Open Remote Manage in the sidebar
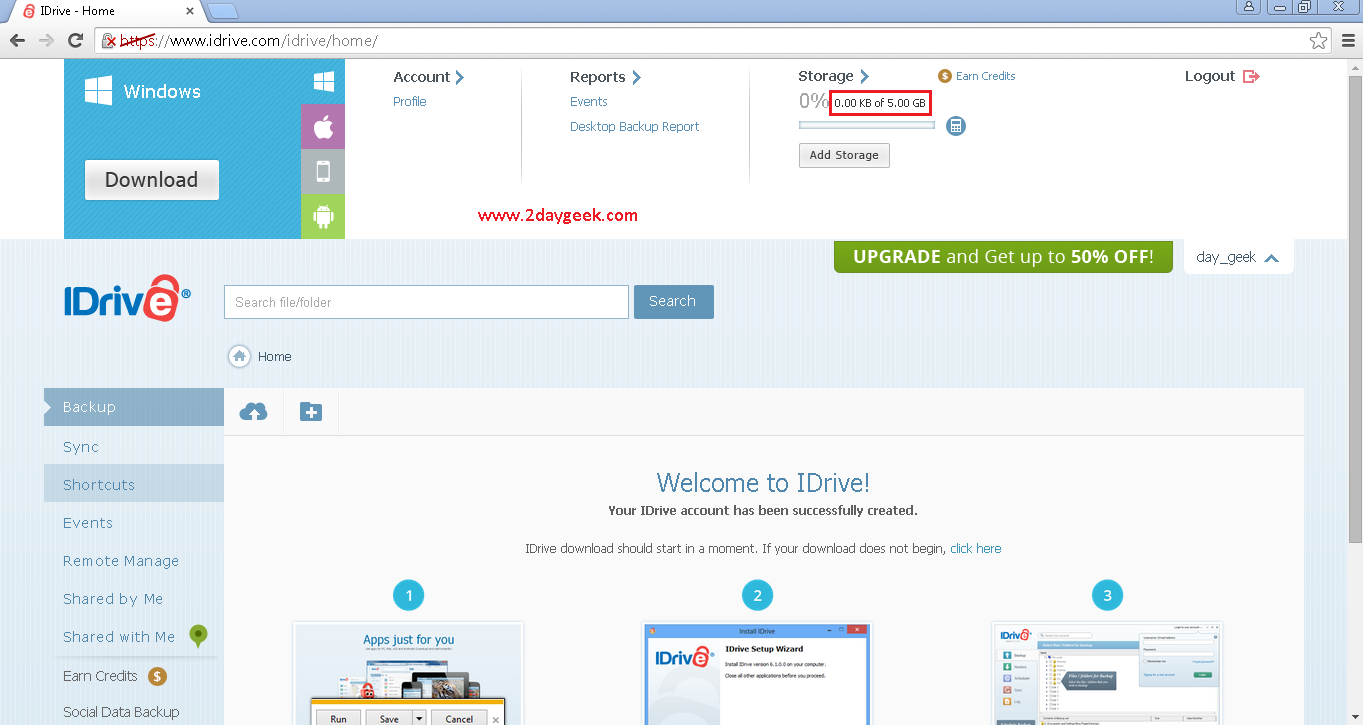 [x=134, y=561]
